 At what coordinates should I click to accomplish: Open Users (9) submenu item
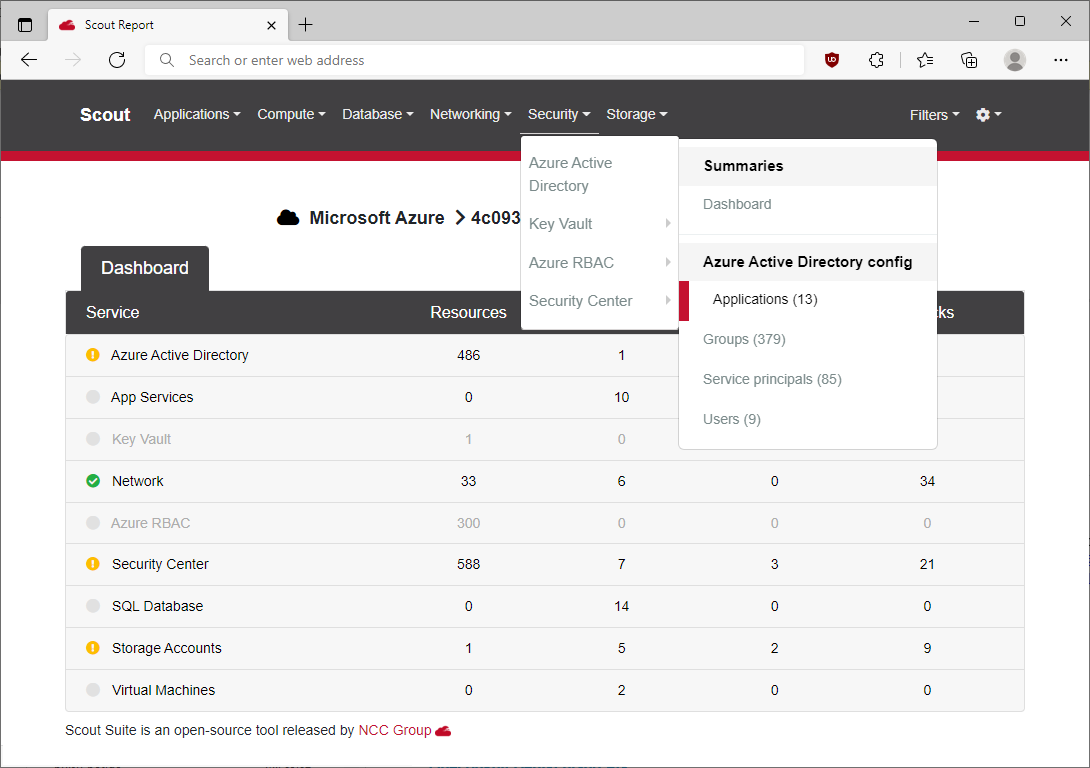pyautogui.click(x=731, y=419)
